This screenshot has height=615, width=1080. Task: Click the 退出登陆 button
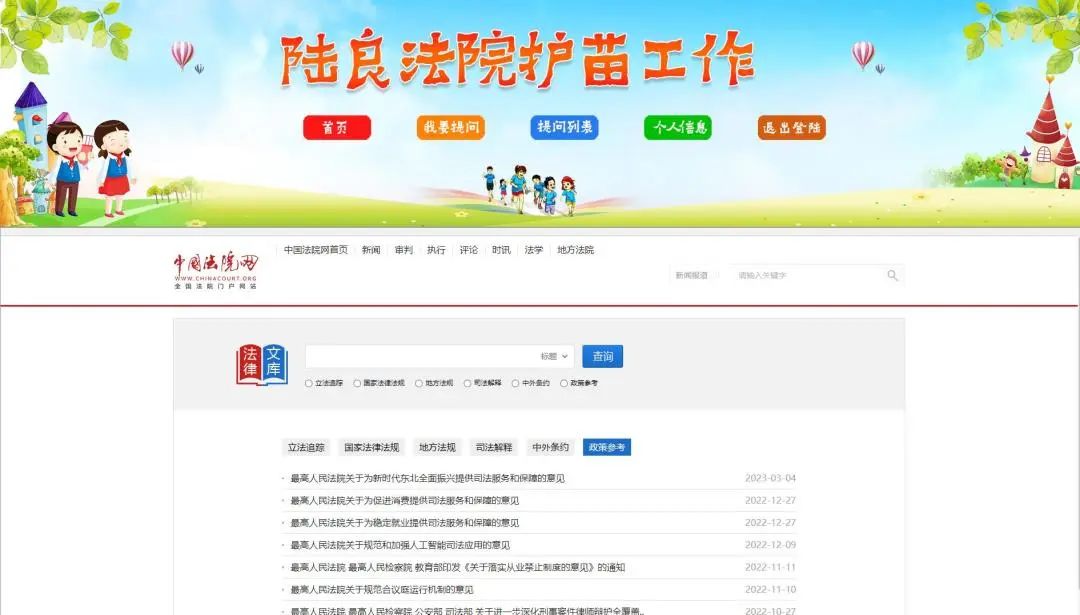coord(791,127)
